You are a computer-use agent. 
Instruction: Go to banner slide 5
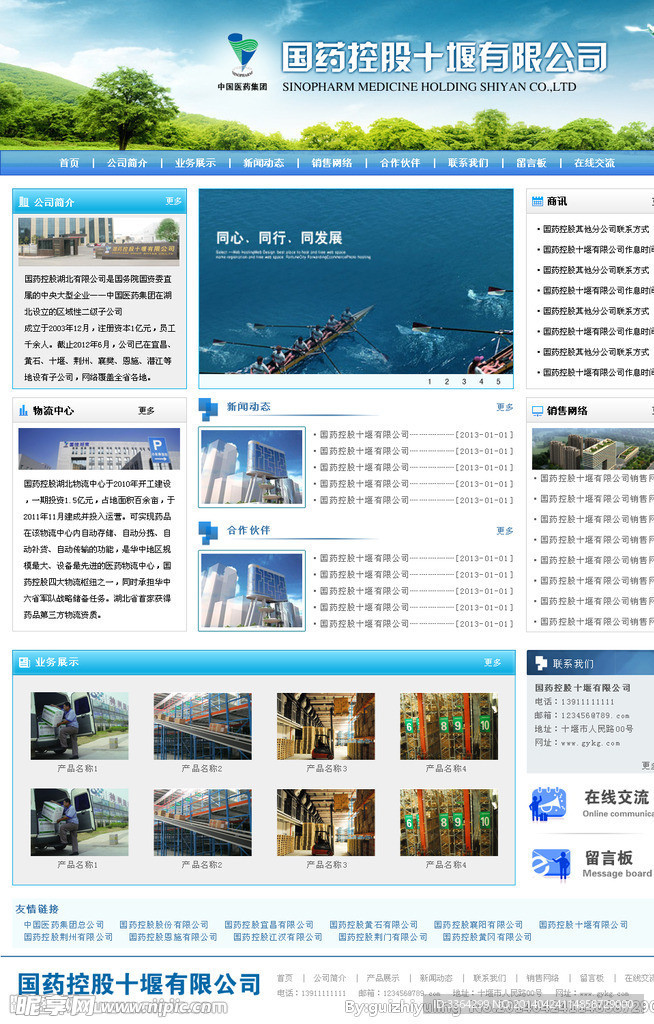click(498, 381)
